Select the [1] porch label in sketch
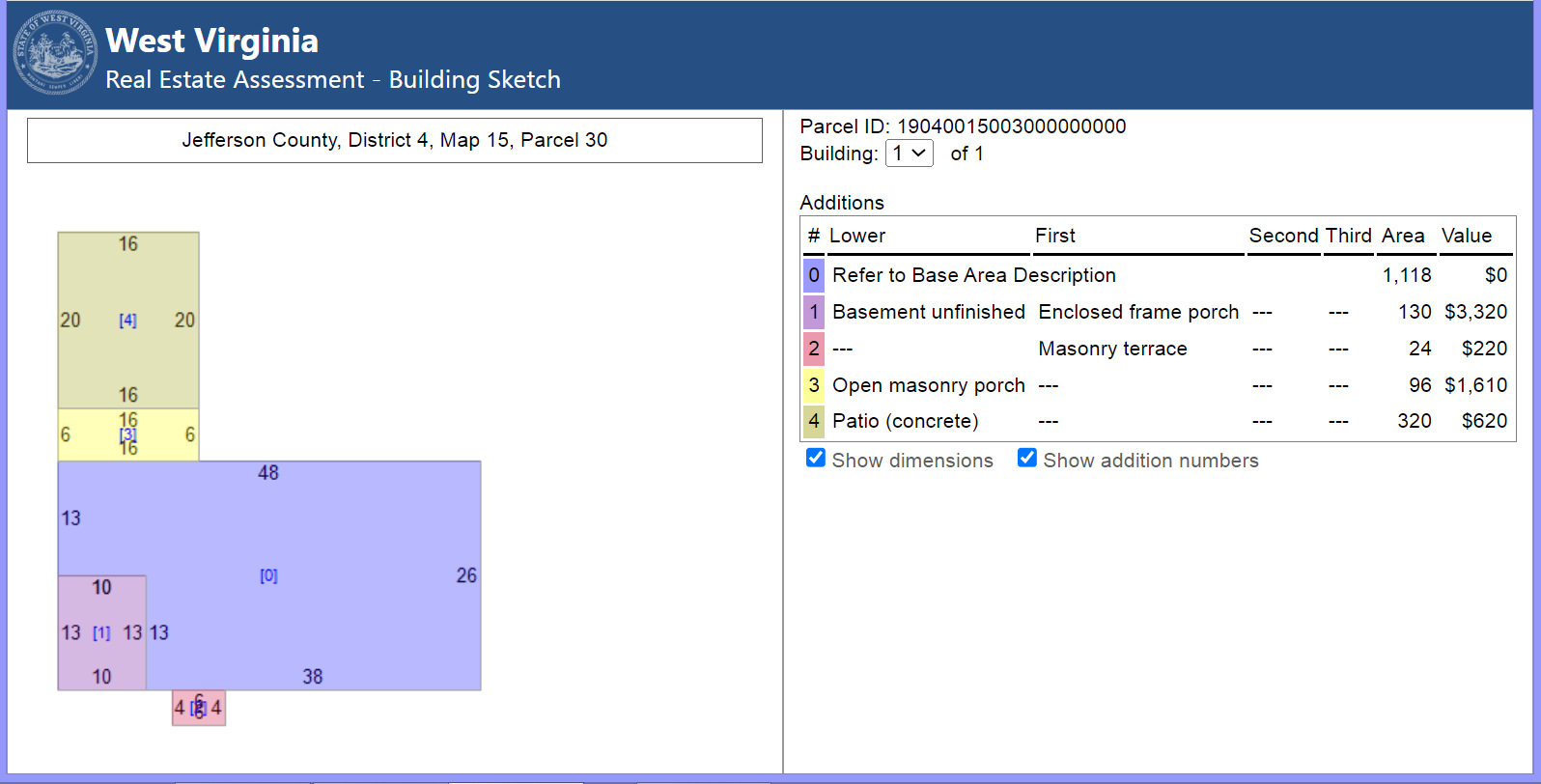The width and height of the screenshot is (1541, 784). 101,633
